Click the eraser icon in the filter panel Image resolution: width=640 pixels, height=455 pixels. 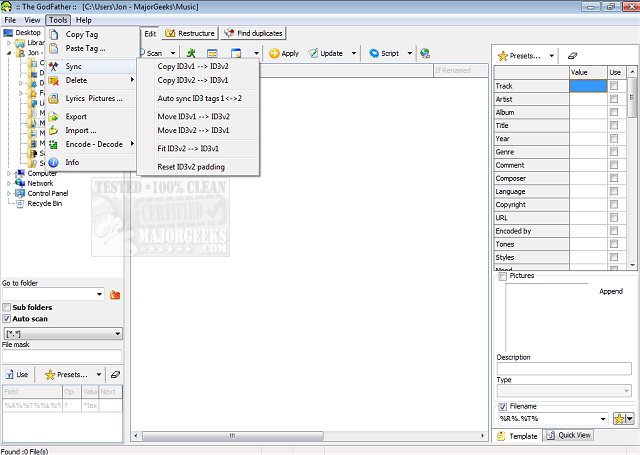click(115, 374)
